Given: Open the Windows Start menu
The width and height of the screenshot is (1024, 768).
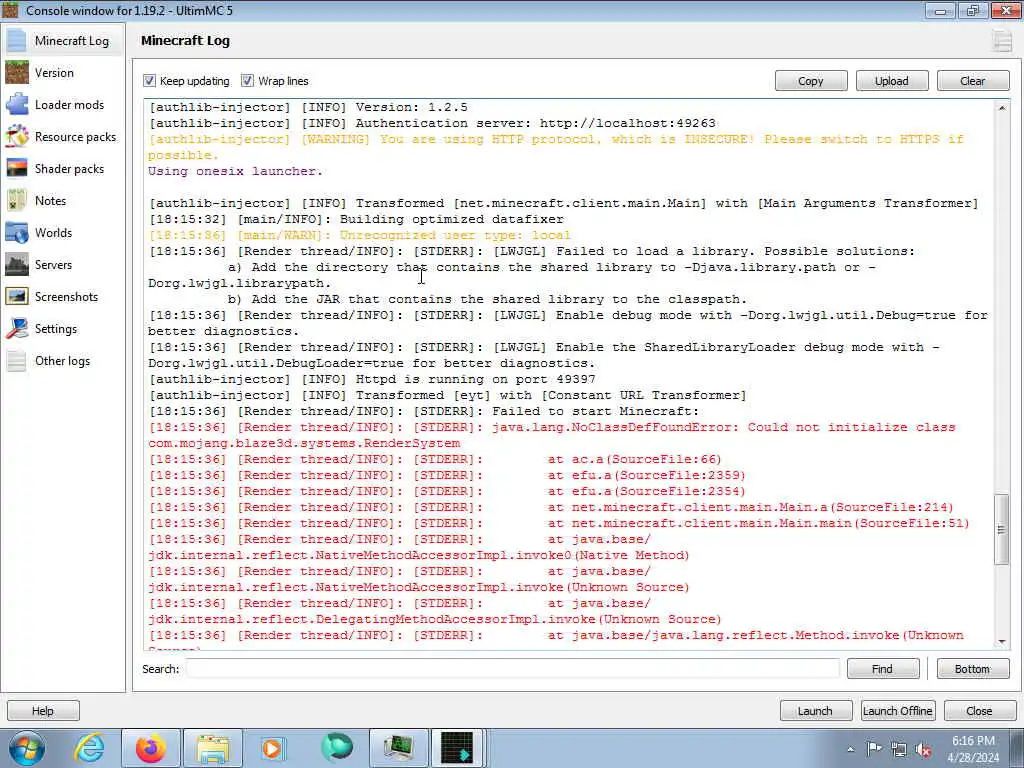Looking at the screenshot, I should pos(26,748).
